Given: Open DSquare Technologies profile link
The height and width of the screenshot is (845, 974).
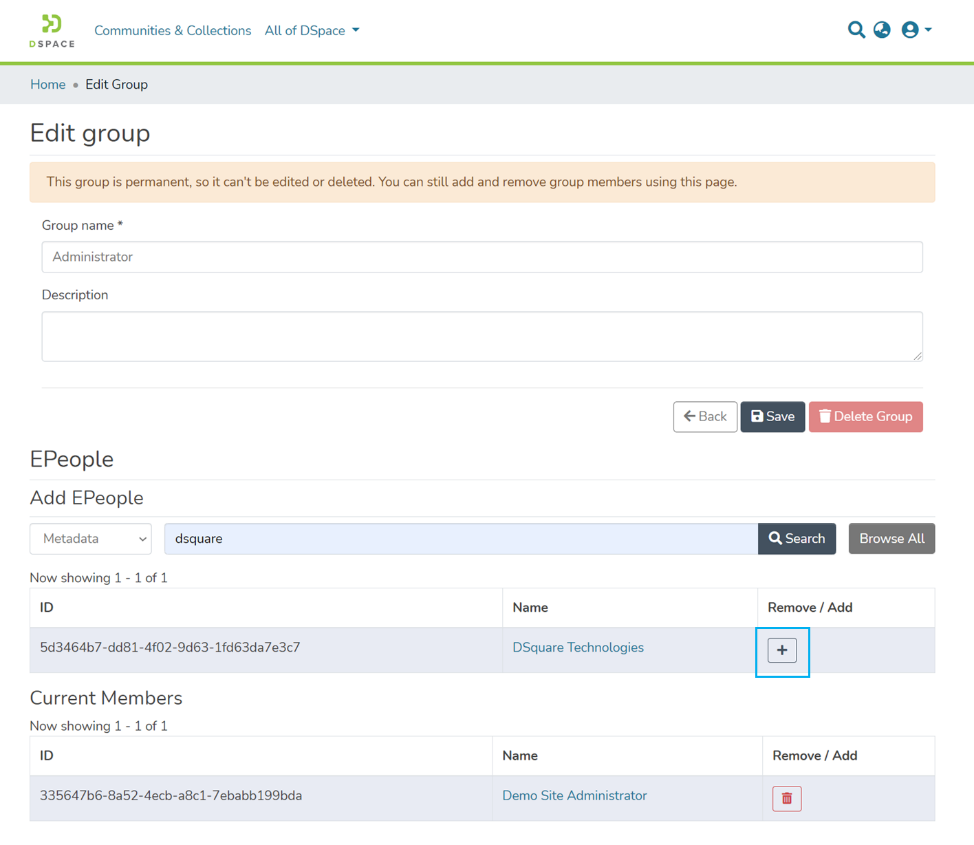Looking at the screenshot, I should tap(578, 648).
